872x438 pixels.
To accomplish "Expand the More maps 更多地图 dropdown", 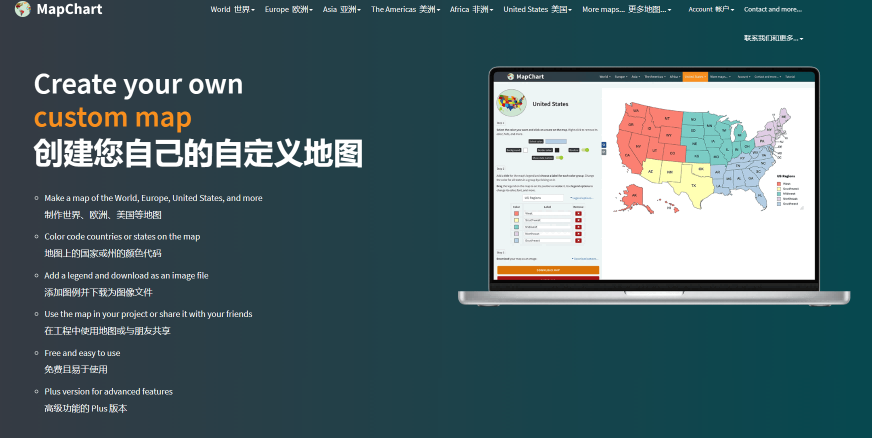I will coord(626,9).
